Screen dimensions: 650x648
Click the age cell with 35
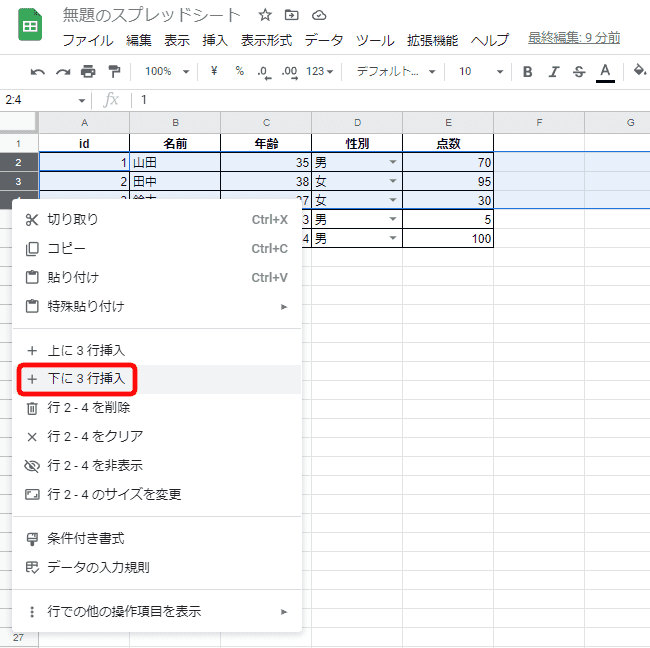click(266, 162)
